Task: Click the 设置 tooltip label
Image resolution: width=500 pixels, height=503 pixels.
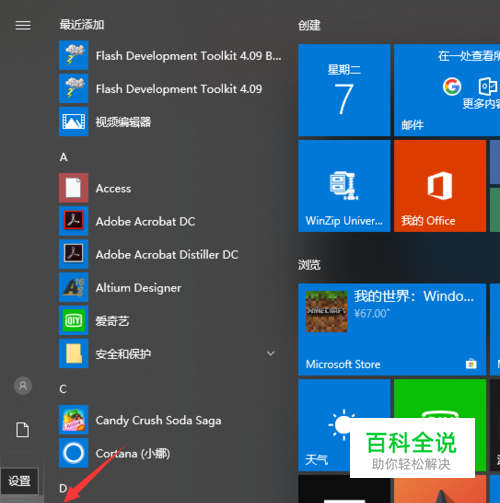Action: tap(19, 481)
